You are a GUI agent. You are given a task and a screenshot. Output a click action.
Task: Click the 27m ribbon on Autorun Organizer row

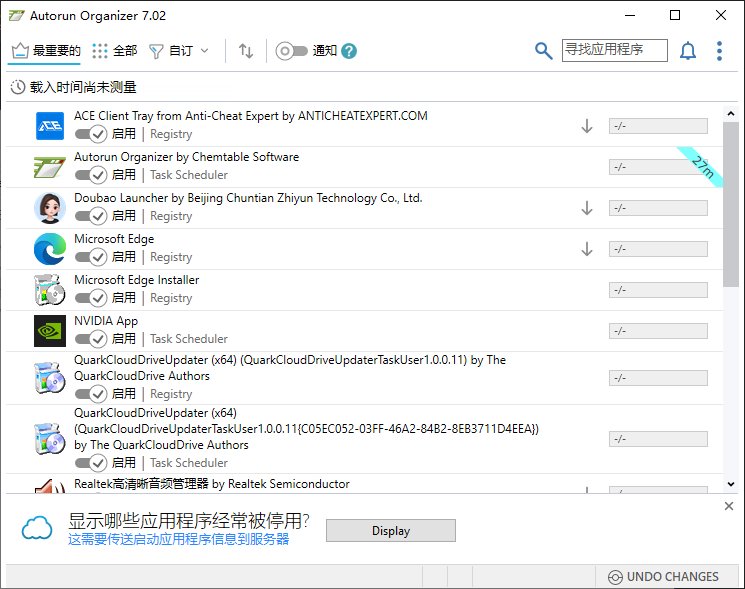point(701,166)
